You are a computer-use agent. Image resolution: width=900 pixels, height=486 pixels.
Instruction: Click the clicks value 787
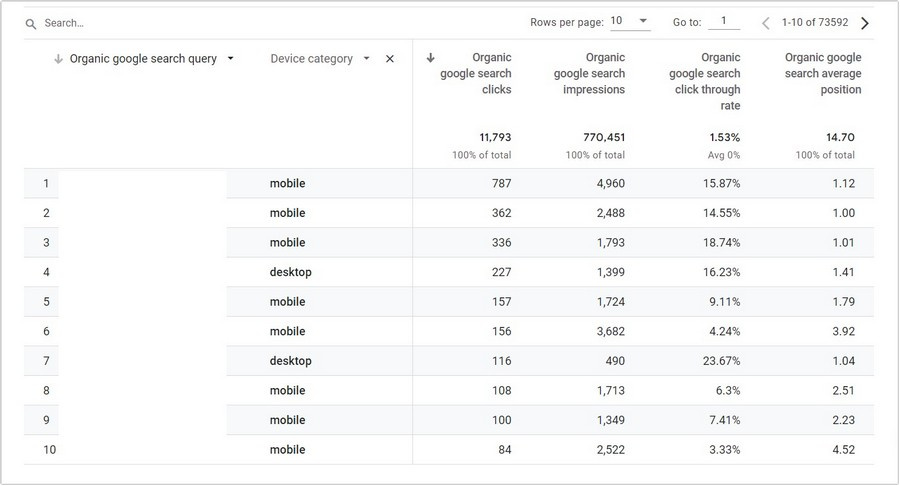click(501, 184)
